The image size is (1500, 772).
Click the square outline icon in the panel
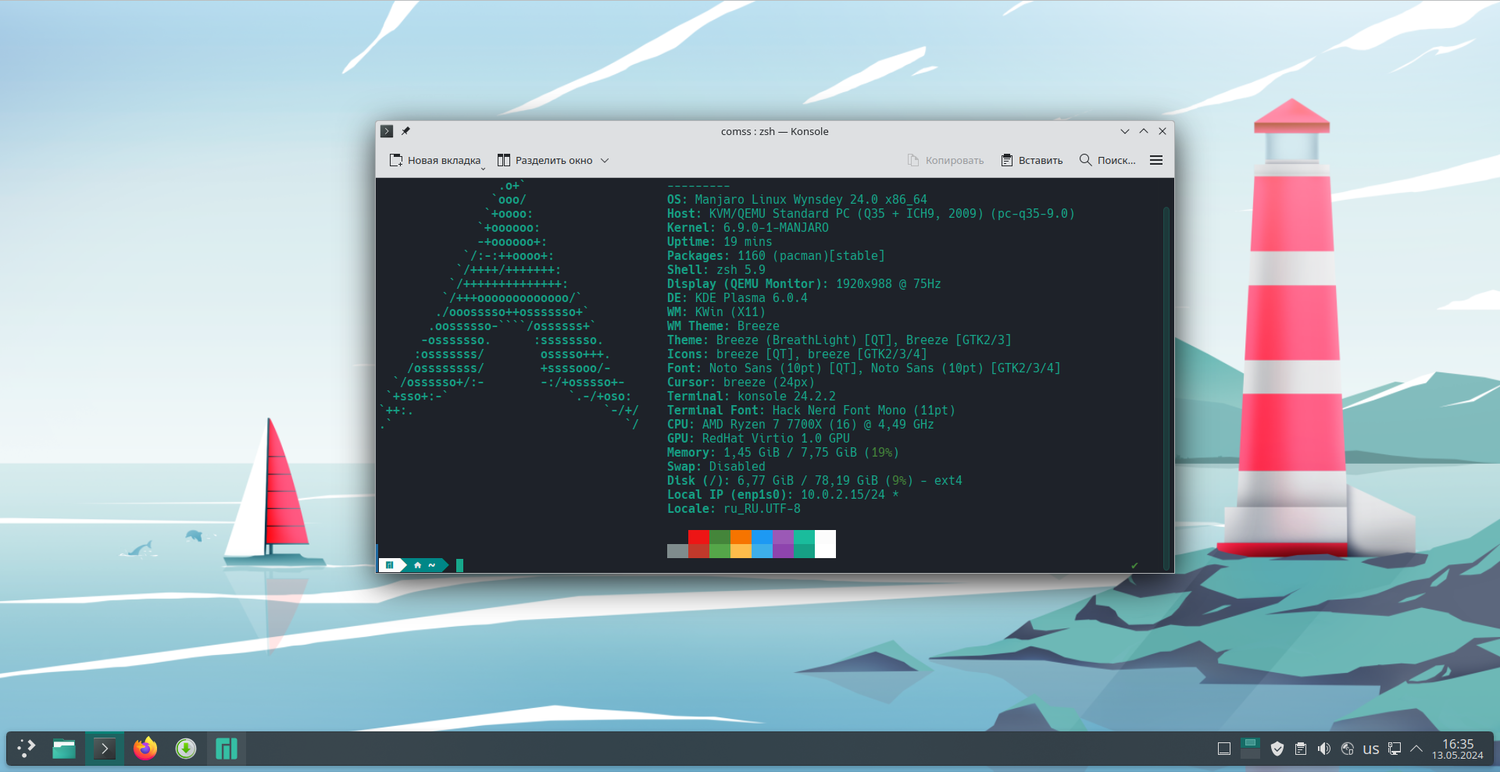pos(1224,748)
